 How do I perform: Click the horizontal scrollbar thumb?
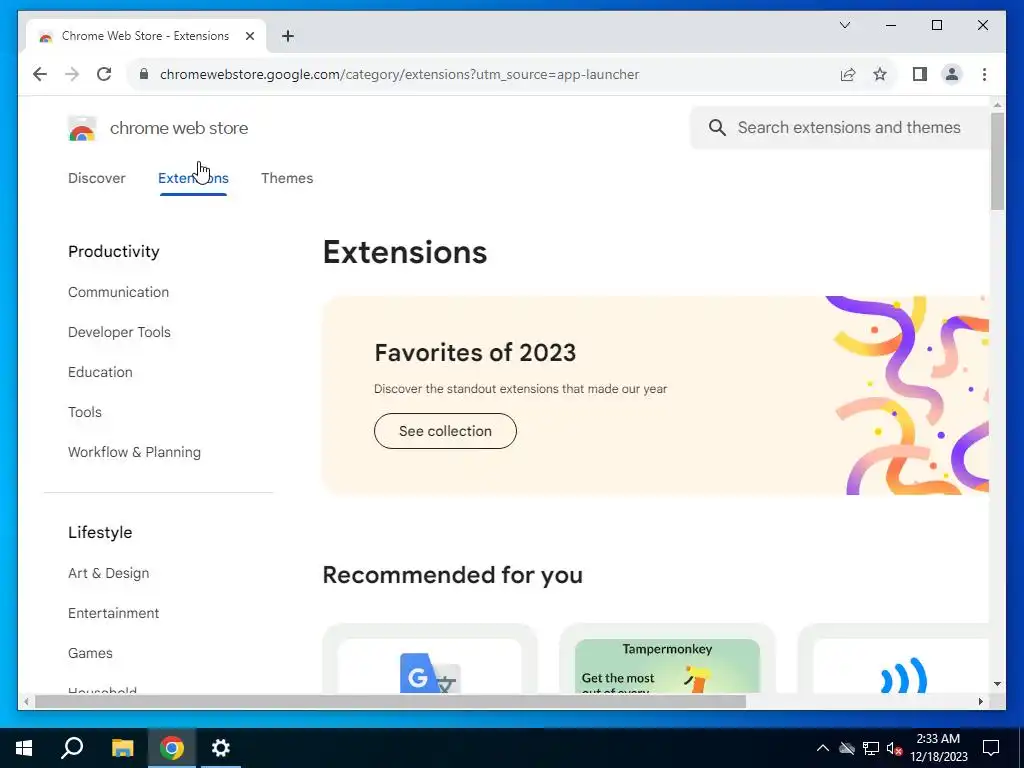(x=390, y=701)
